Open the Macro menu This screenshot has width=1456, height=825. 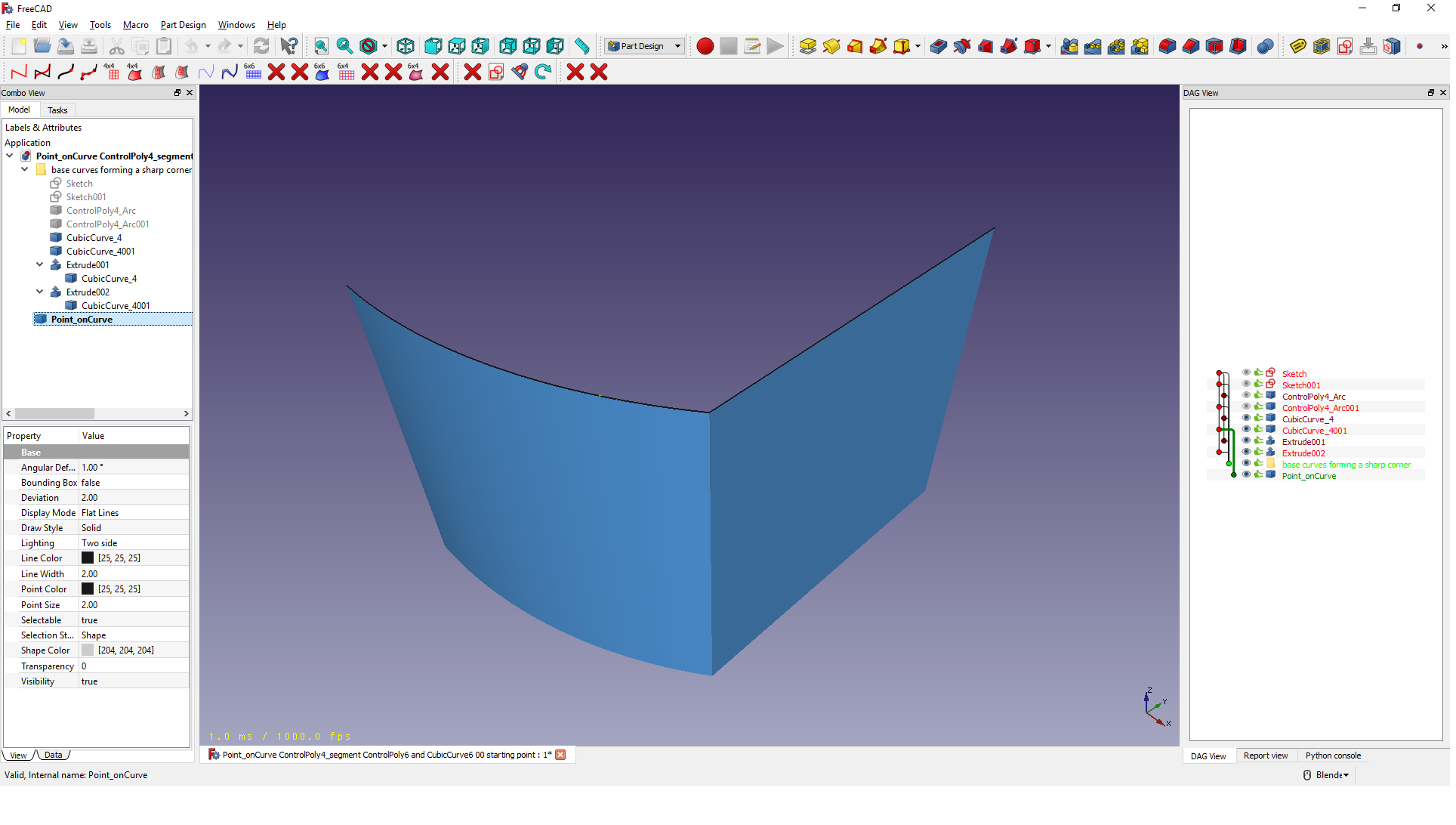135,25
